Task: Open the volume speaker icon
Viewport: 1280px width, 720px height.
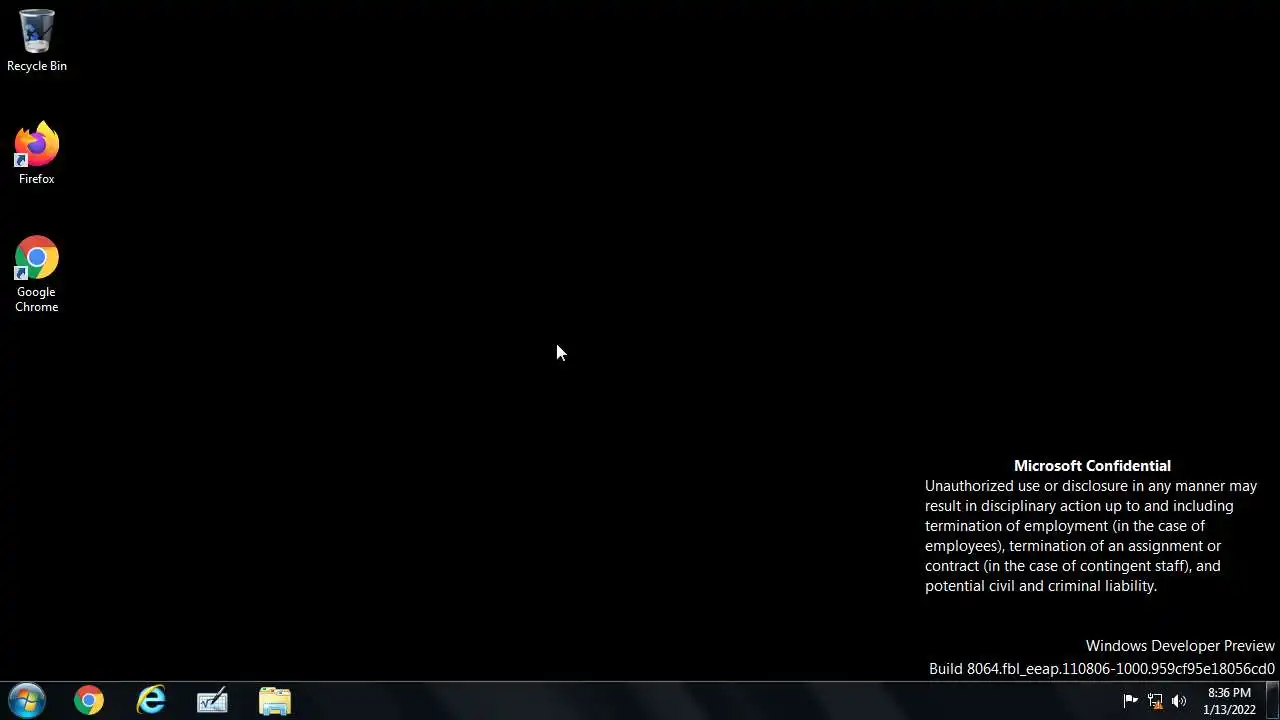Action: (x=1179, y=701)
